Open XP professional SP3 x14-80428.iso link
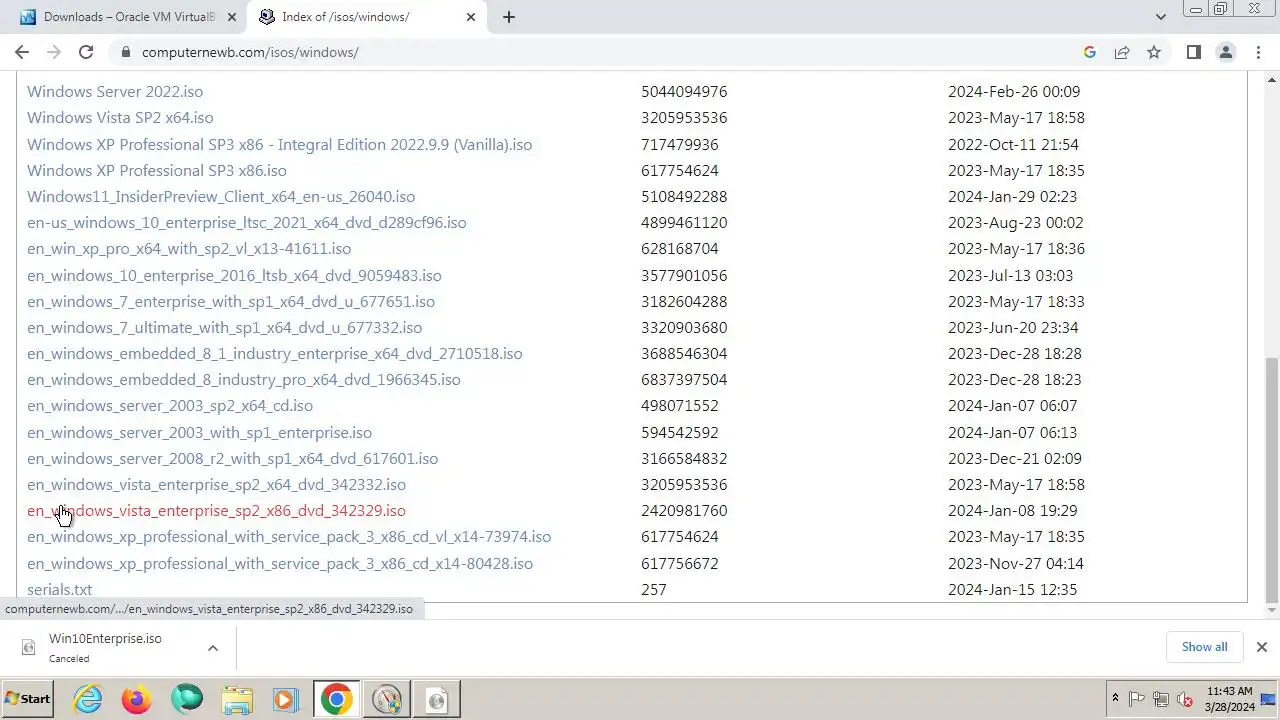 point(280,563)
